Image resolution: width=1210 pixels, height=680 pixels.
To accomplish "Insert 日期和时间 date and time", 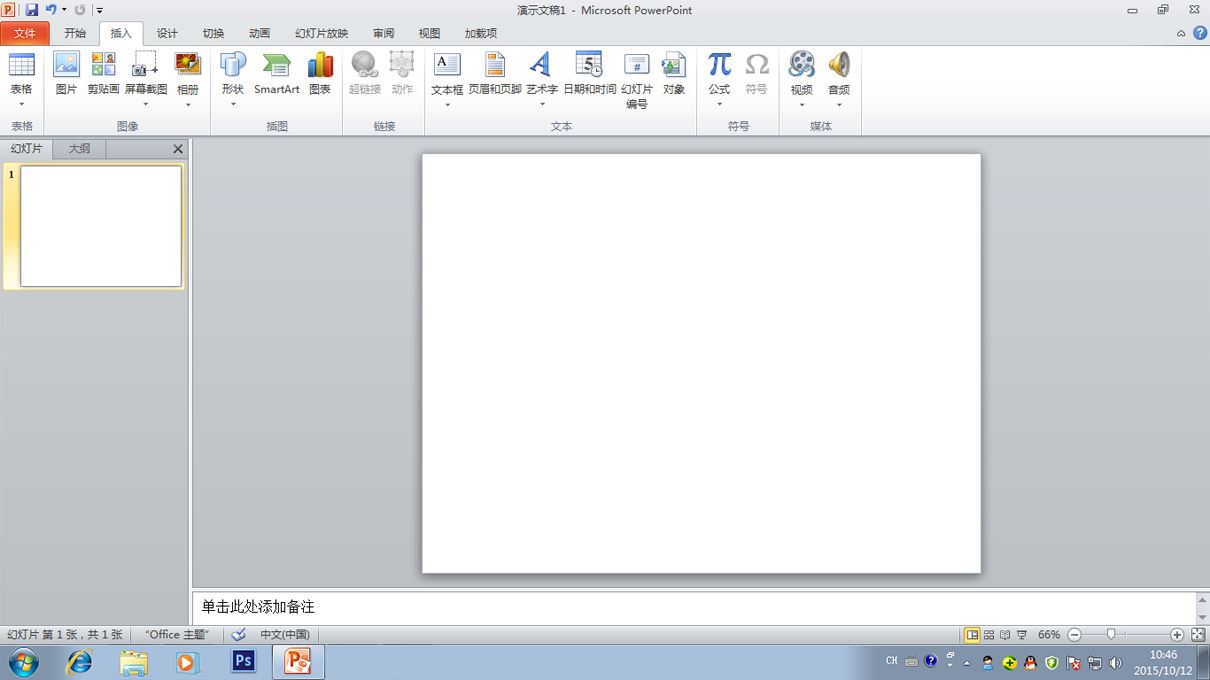I will (x=589, y=65).
